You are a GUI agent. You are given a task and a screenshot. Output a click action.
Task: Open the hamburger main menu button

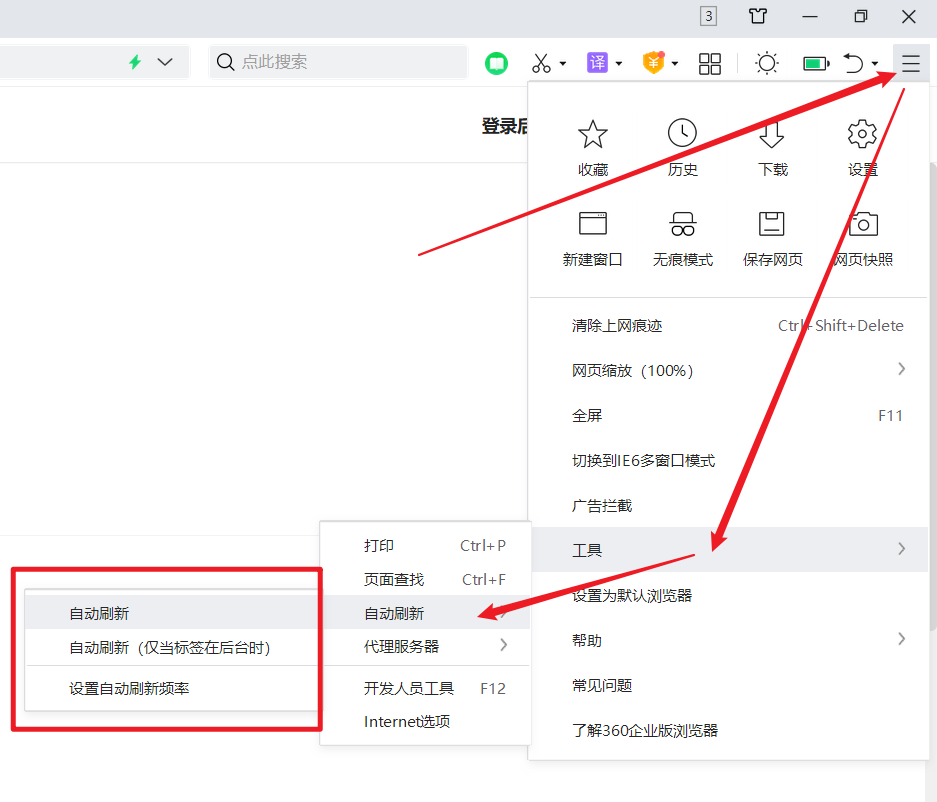(x=910, y=63)
